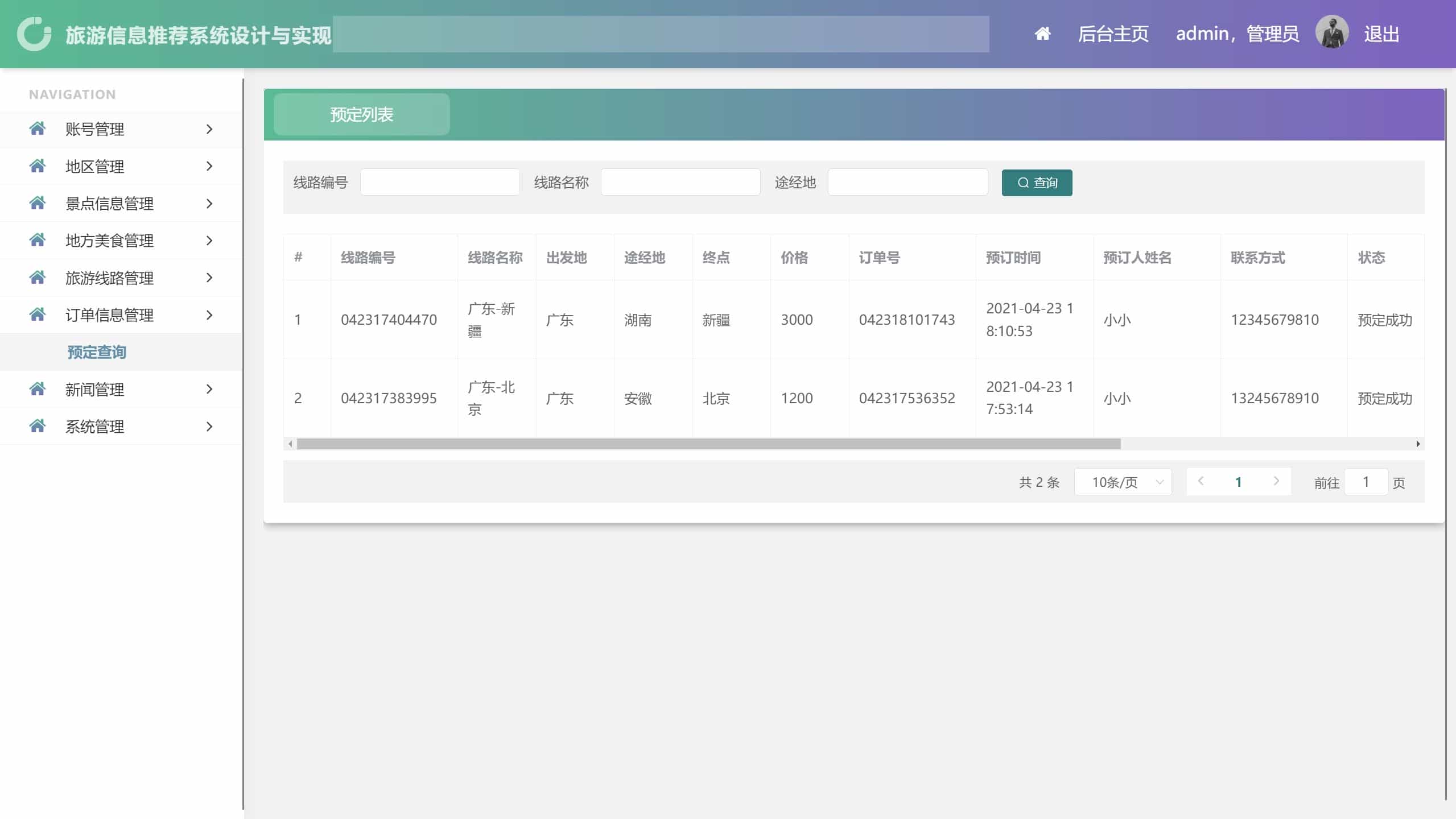Focus the 途经地 search field
The width and height of the screenshot is (1456, 819).
click(x=908, y=182)
